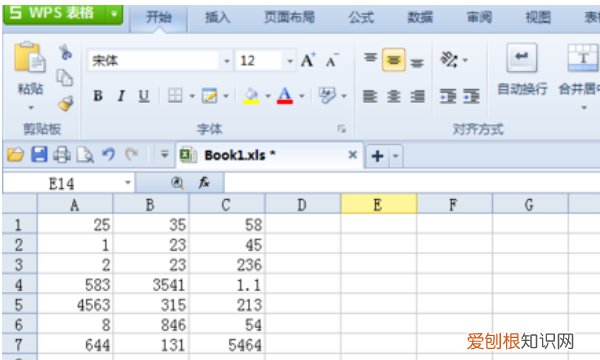The height and width of the screenshot is (360, 600).
Task: Switch to the 视图 tab
Action: point(538,17)
